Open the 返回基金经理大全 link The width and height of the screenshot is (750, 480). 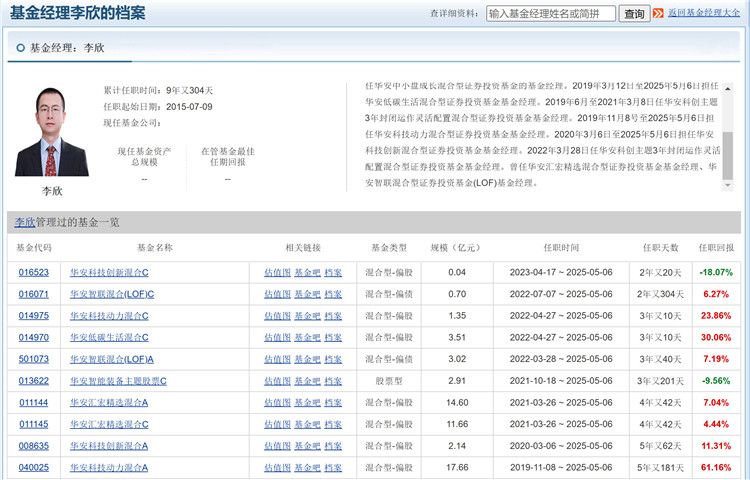pos(703,14)
